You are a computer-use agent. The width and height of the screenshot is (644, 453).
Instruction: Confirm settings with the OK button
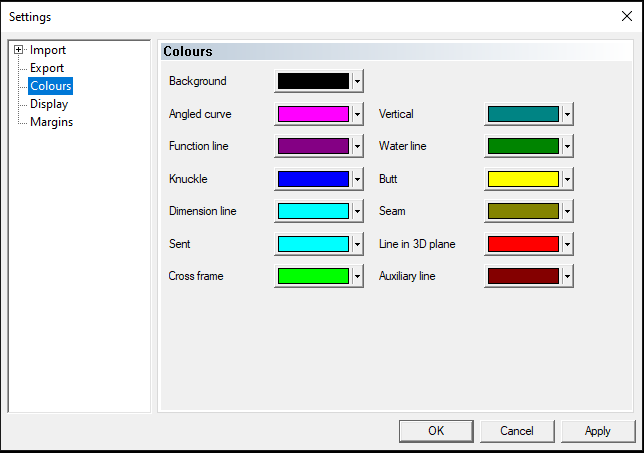[x=436, y=431]
